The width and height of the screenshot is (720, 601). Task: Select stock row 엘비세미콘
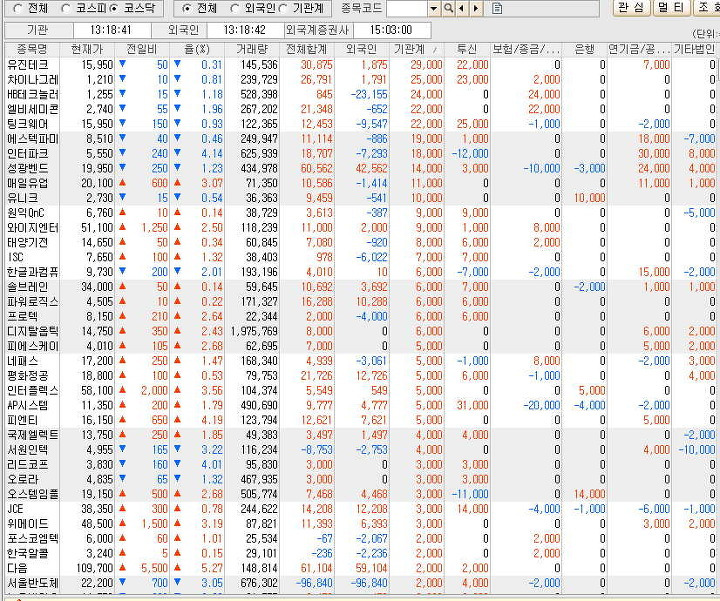360,109
